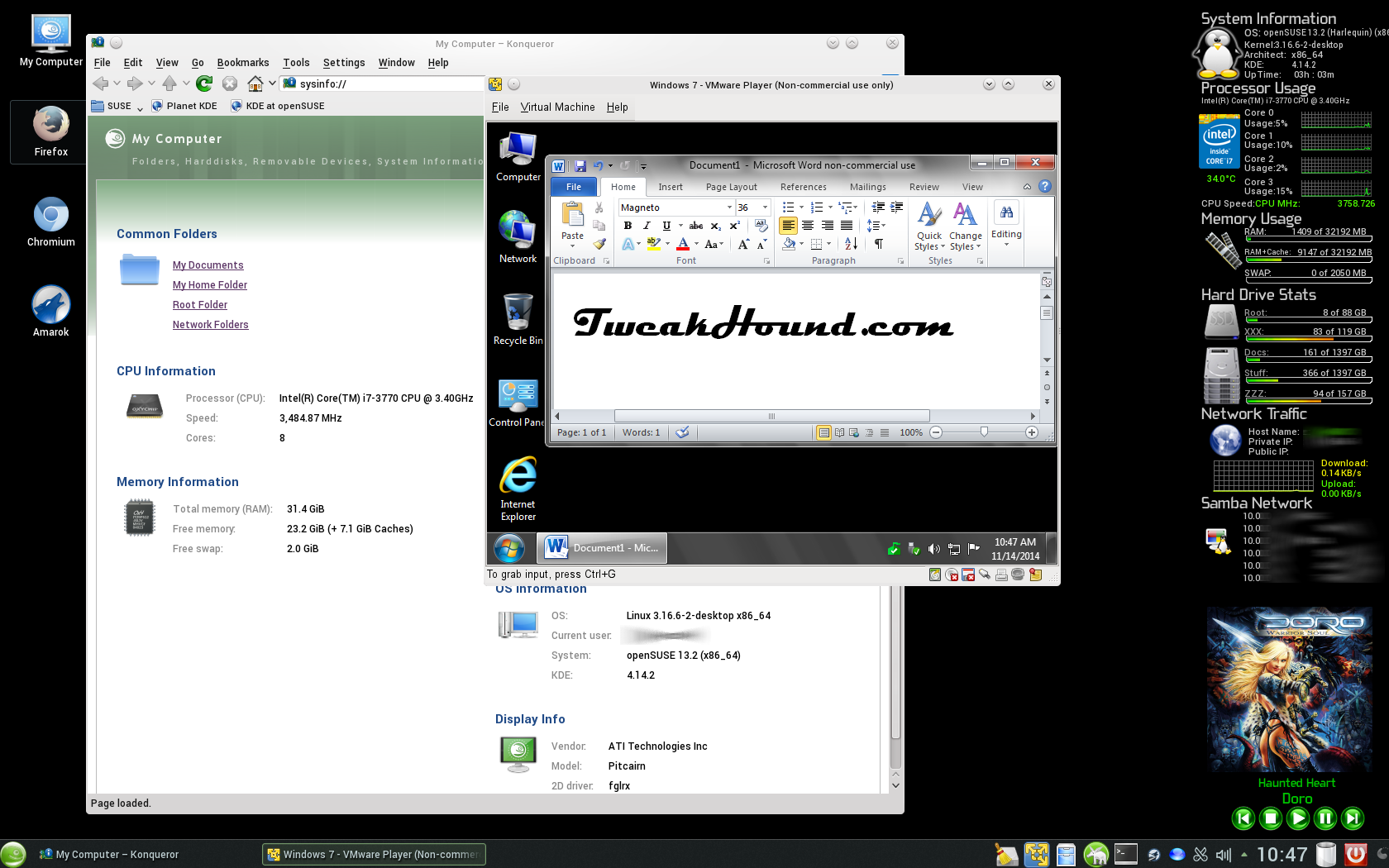Click Home icon in Konqueror toolbar
Image resolution: width=1389 pixels, height=868 pixels.
tap(255, 83)
